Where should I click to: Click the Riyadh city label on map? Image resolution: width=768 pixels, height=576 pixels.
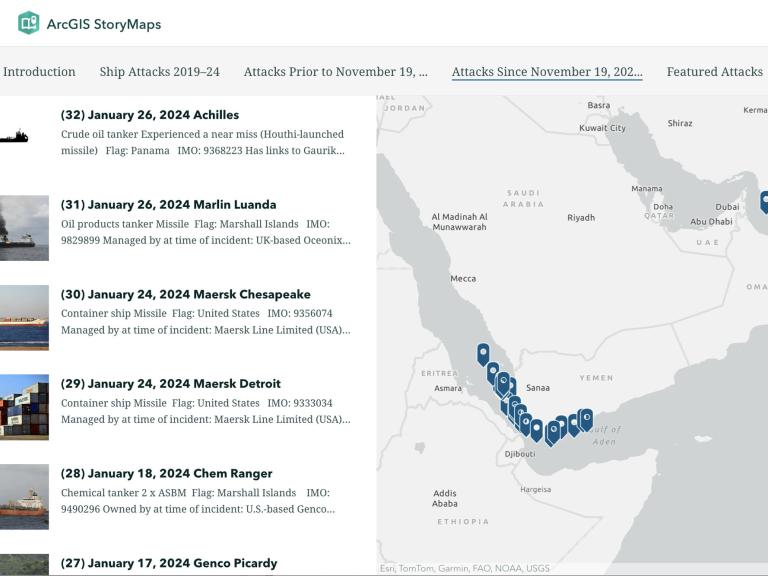[581, 217]
